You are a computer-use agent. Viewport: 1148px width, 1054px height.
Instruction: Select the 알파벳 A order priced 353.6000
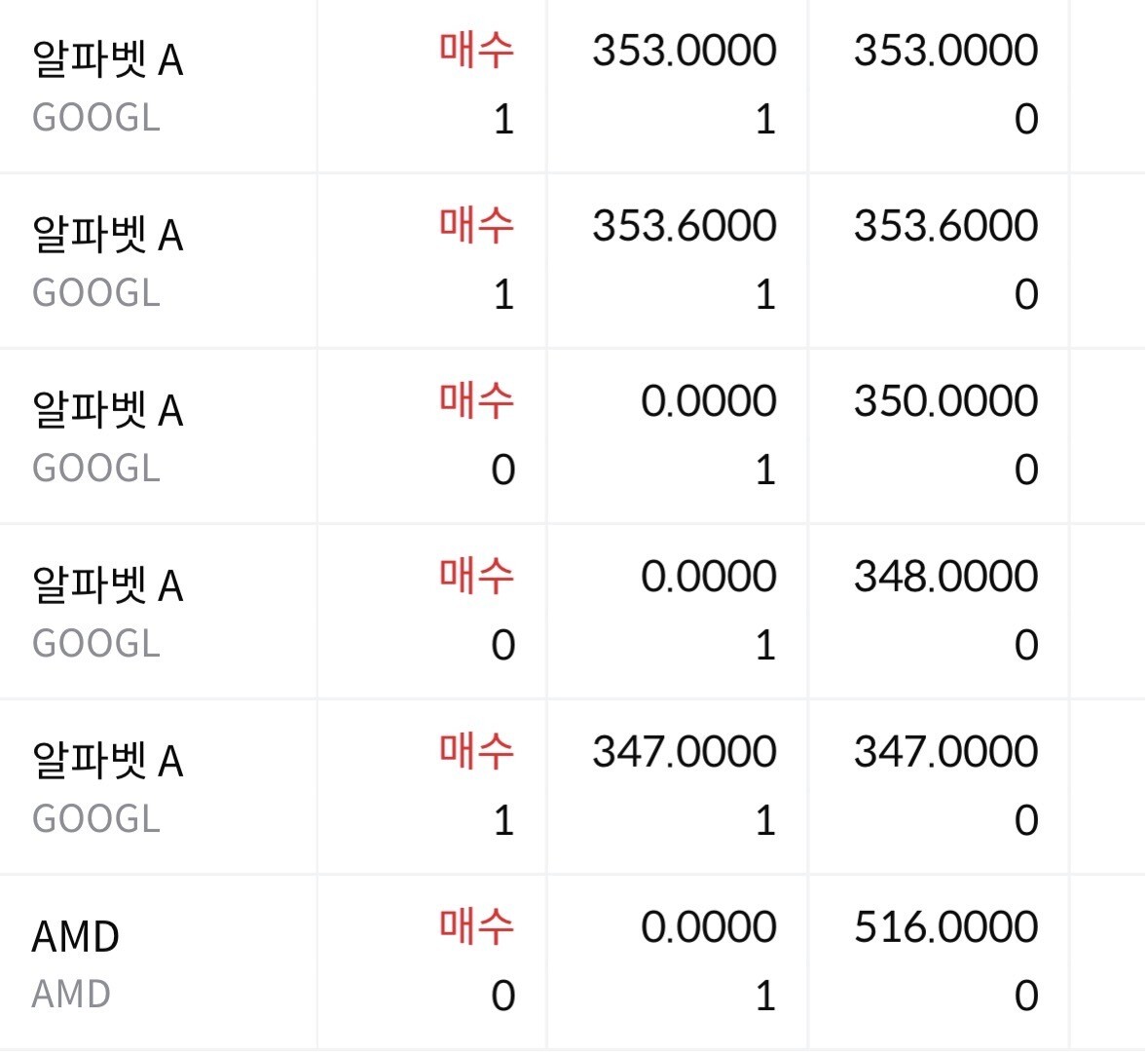(571, 261)
